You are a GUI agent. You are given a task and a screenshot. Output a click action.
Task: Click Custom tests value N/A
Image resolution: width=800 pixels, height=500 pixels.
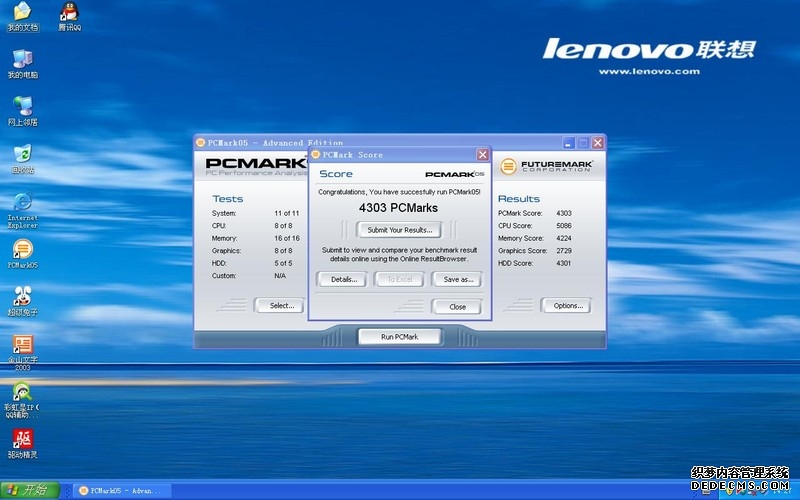280,276
